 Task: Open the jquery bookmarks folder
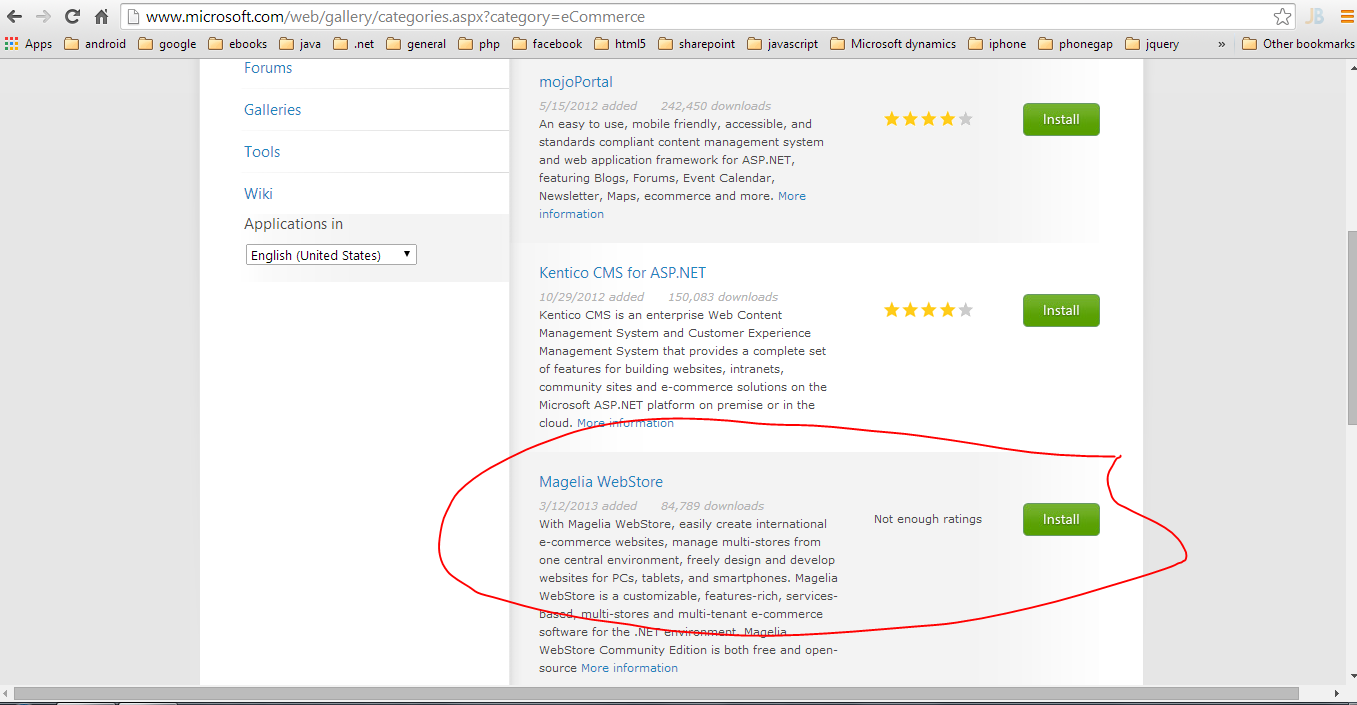pyautogui.click(x=1152, y=44)
